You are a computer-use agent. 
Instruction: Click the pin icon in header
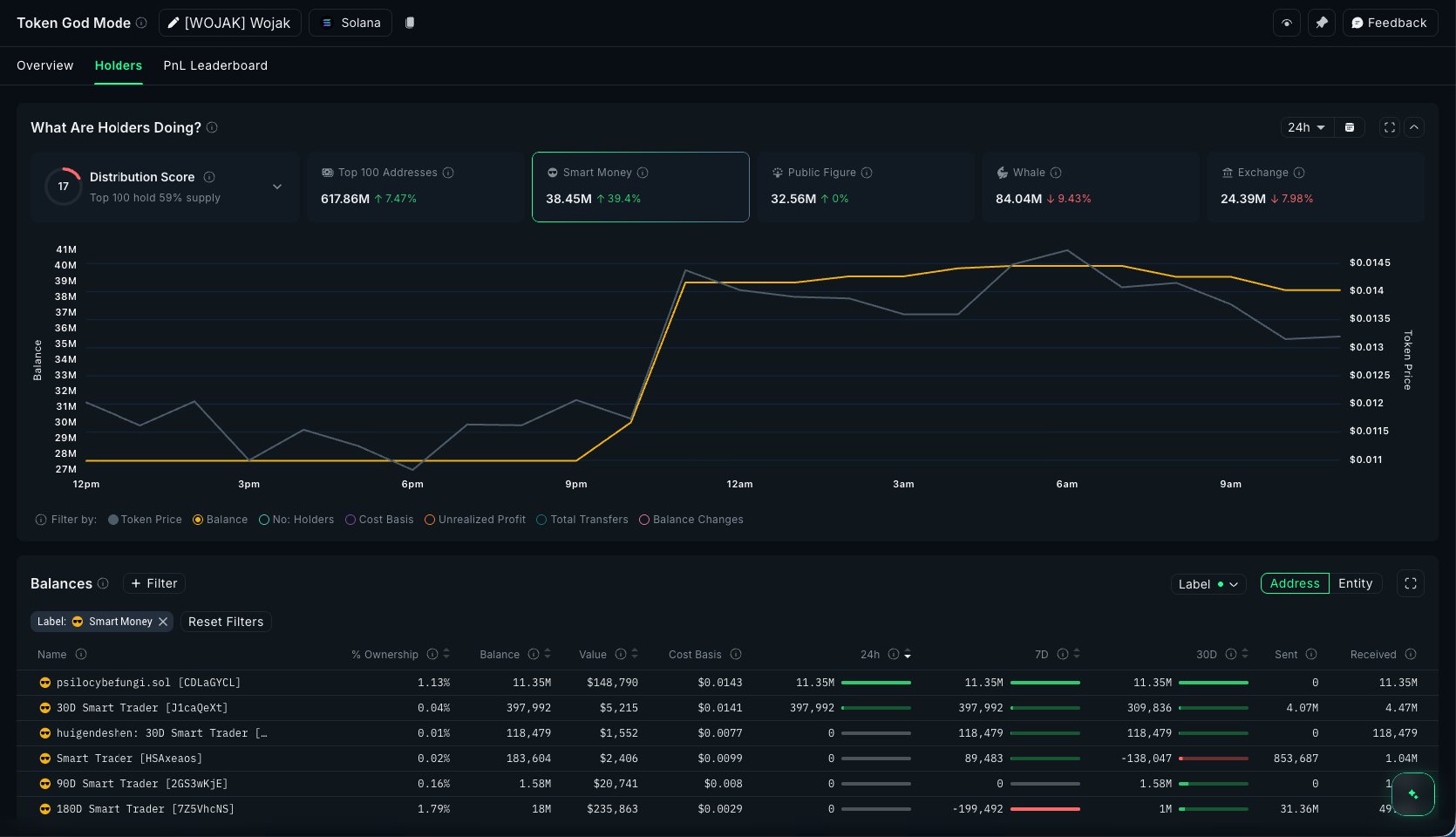1322,23
